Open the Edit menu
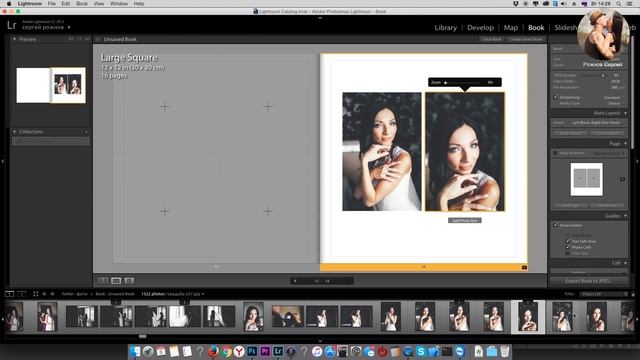640x360 pixels. pyautogui.click(x=66, y=4)
